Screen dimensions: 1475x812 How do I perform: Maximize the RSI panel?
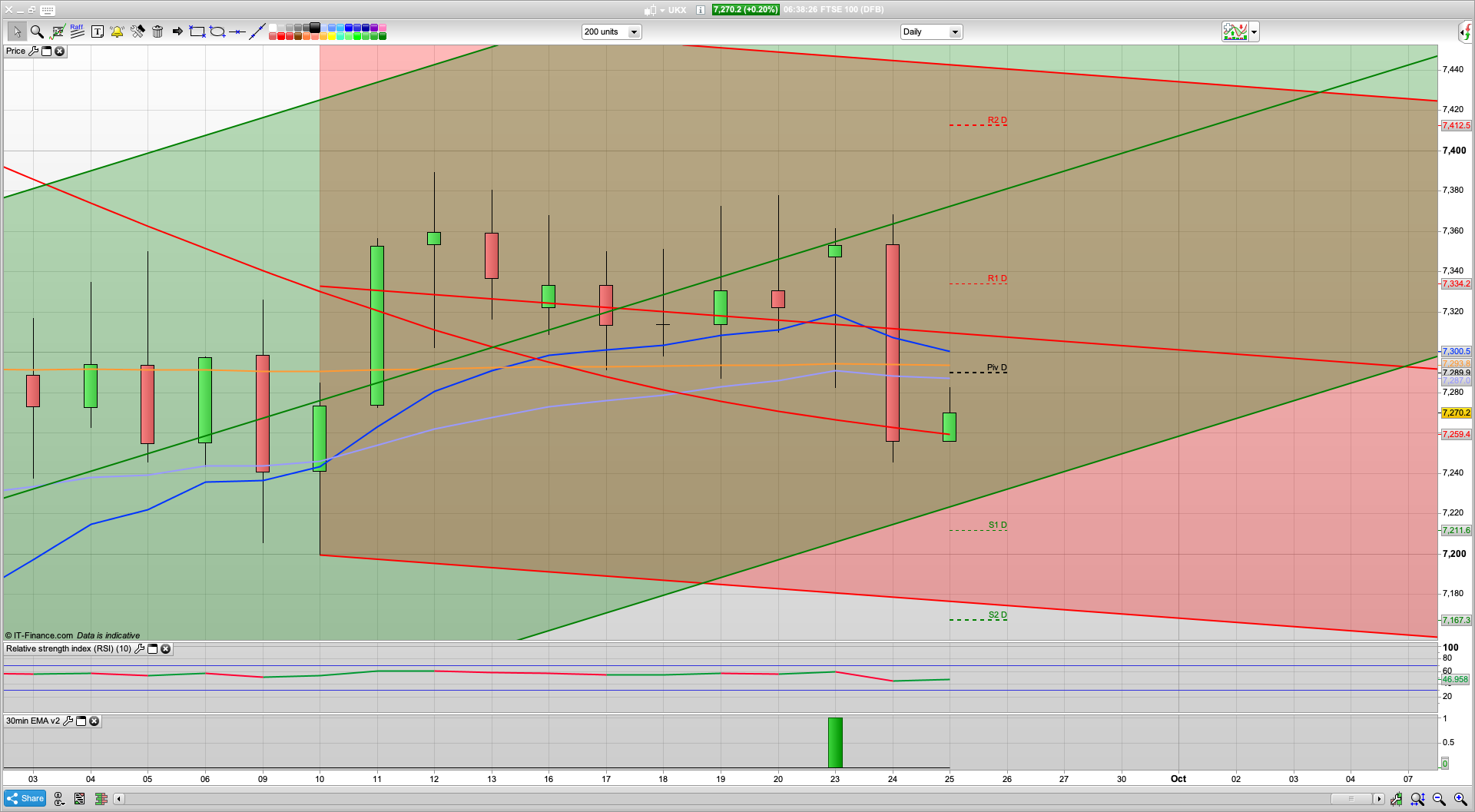(152, 649)
